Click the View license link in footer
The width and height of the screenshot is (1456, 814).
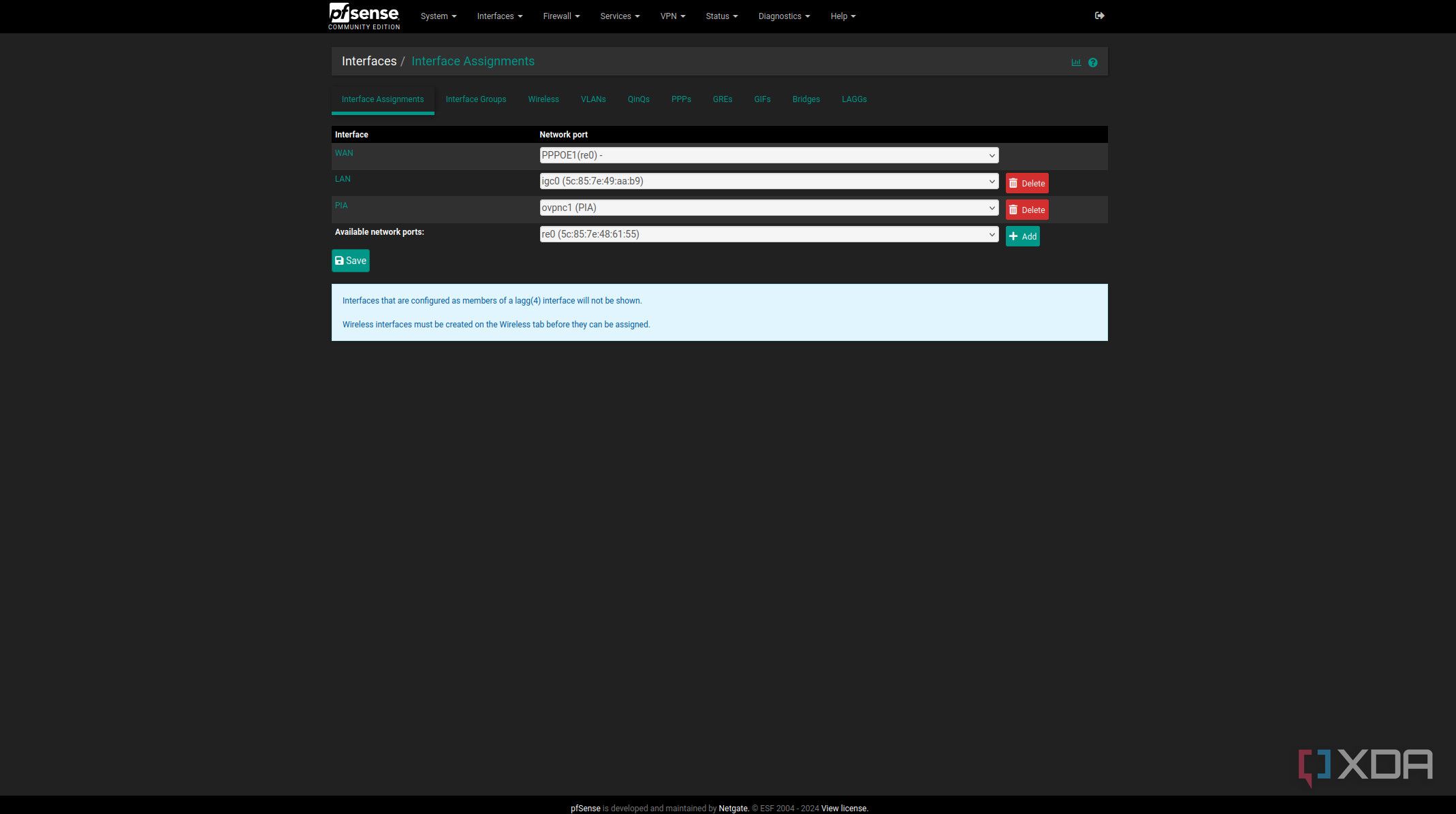click(x=844, y=809)
